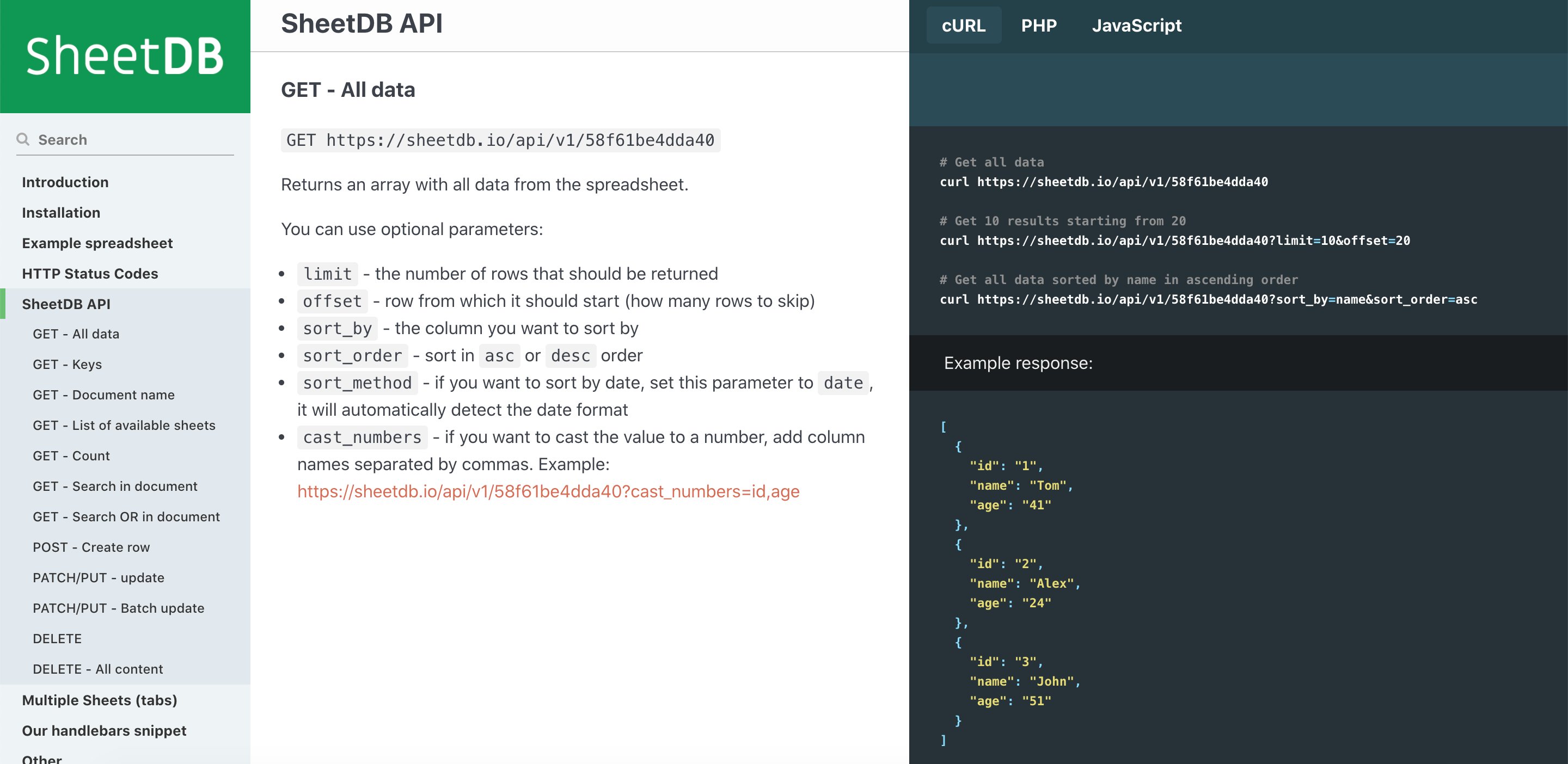
Task: Open PATCH/PUT - Batch update entry
Action: point(119,608)
